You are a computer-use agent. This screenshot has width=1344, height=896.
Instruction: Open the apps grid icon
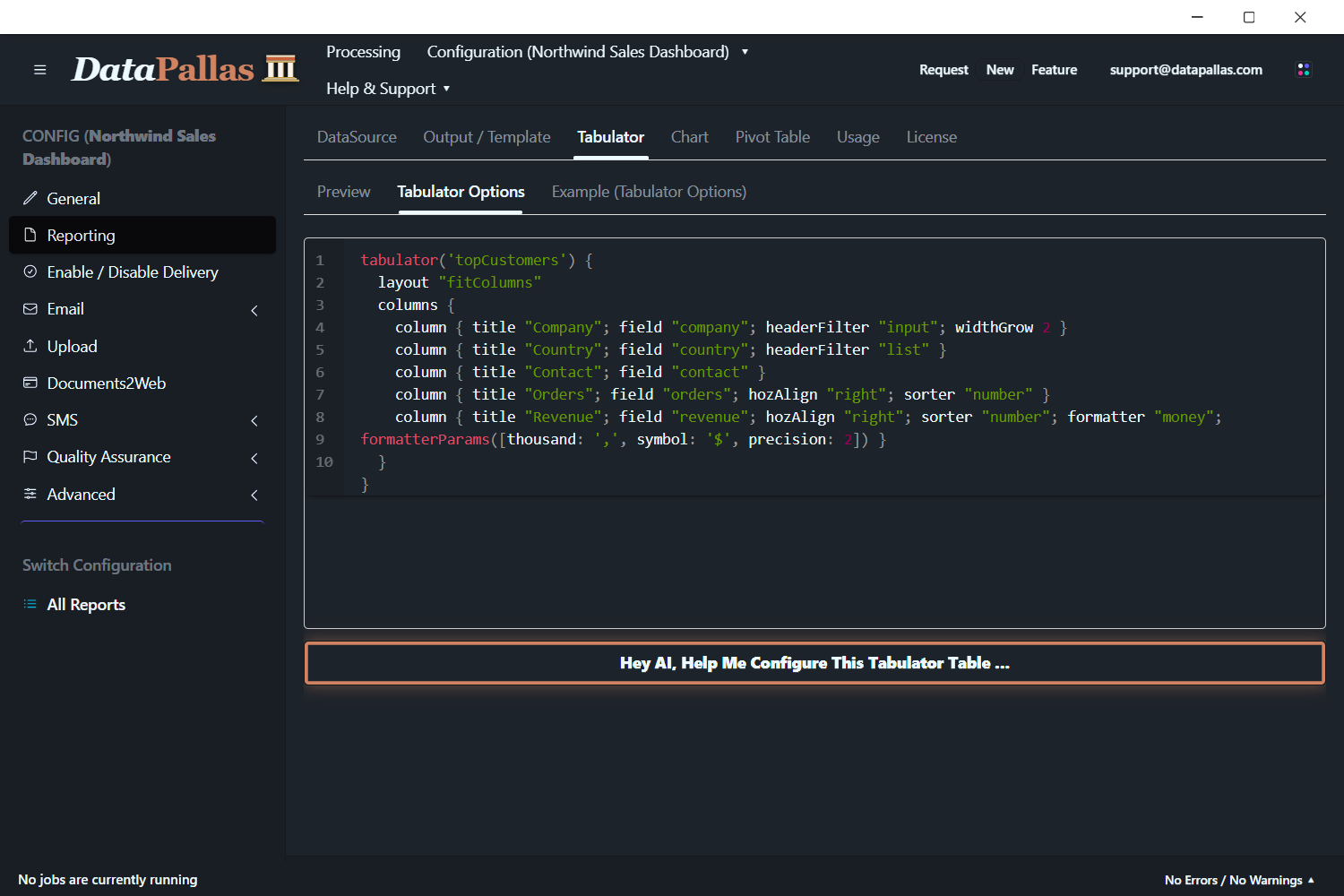tap(1304, 70)
